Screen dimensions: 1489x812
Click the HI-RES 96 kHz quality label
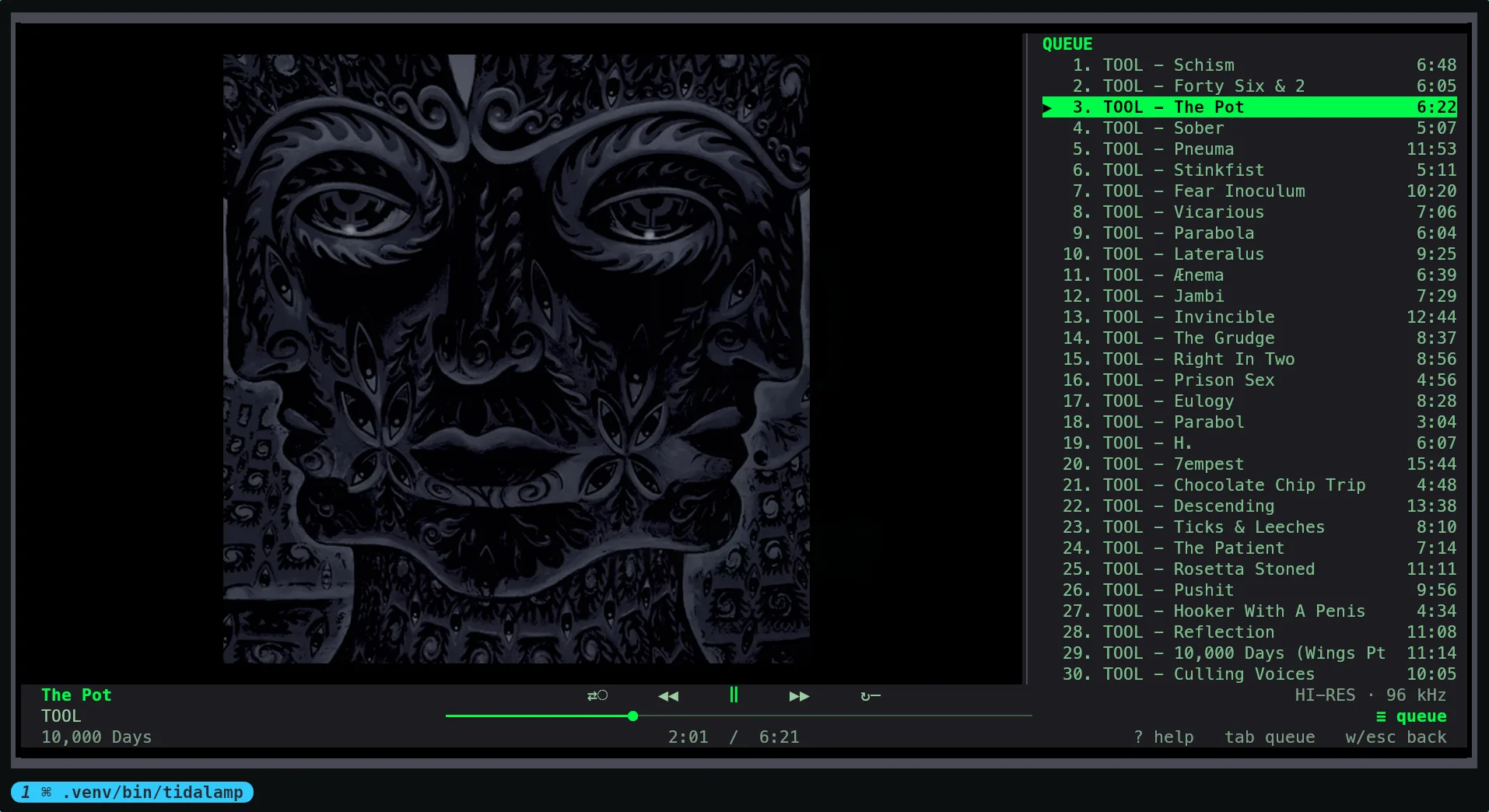(x=1371, y=695)
